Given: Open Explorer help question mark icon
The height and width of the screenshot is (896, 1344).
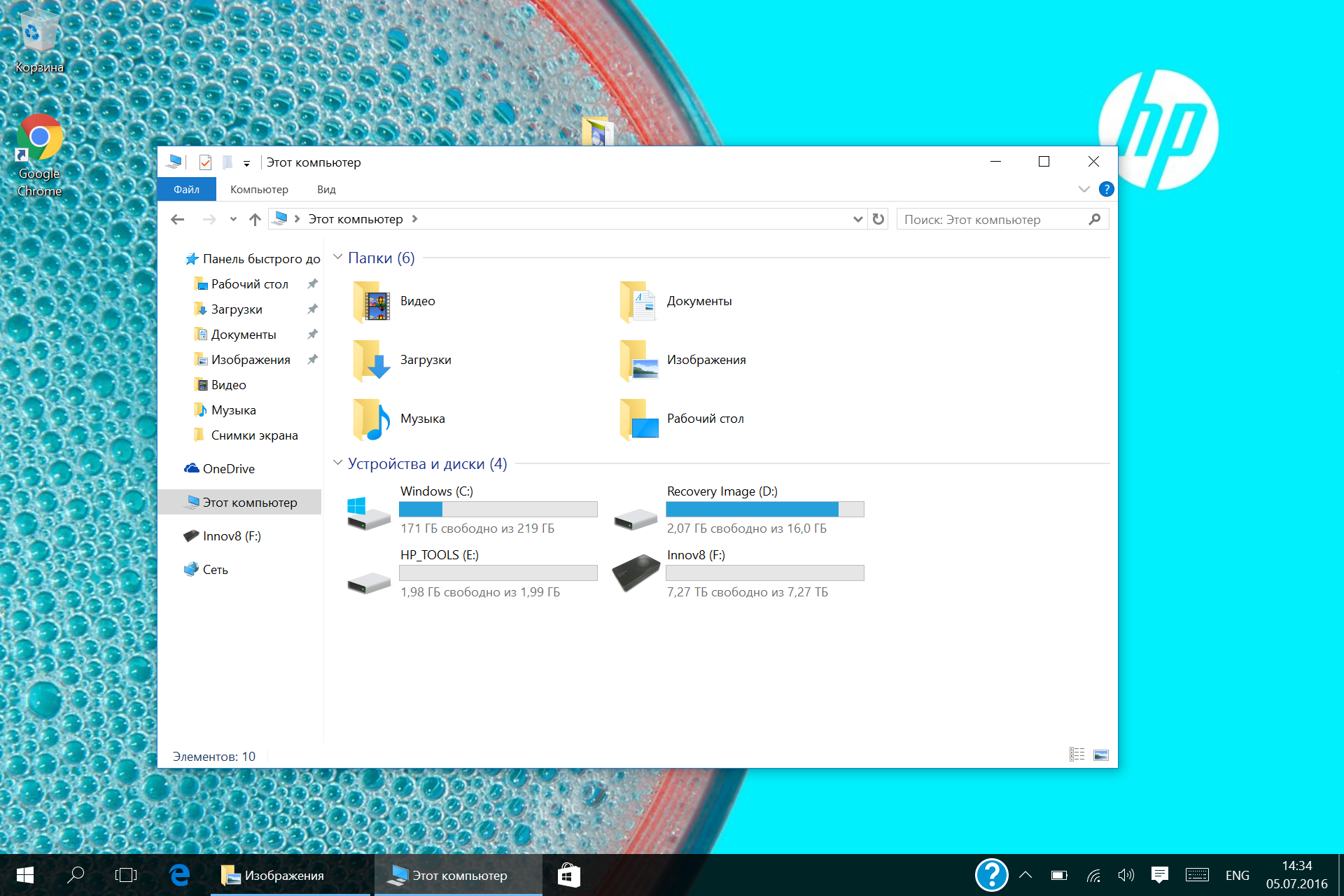Looking at the screenshot, I should point(1106,189).
